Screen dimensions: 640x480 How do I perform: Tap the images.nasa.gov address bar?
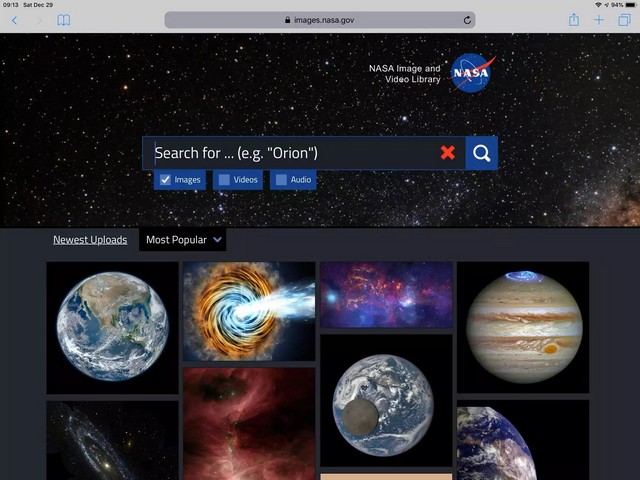coord(320,20)
